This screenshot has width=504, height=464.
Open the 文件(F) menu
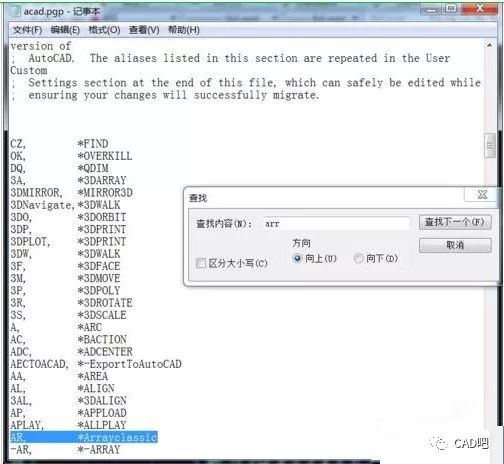(27, 30)
